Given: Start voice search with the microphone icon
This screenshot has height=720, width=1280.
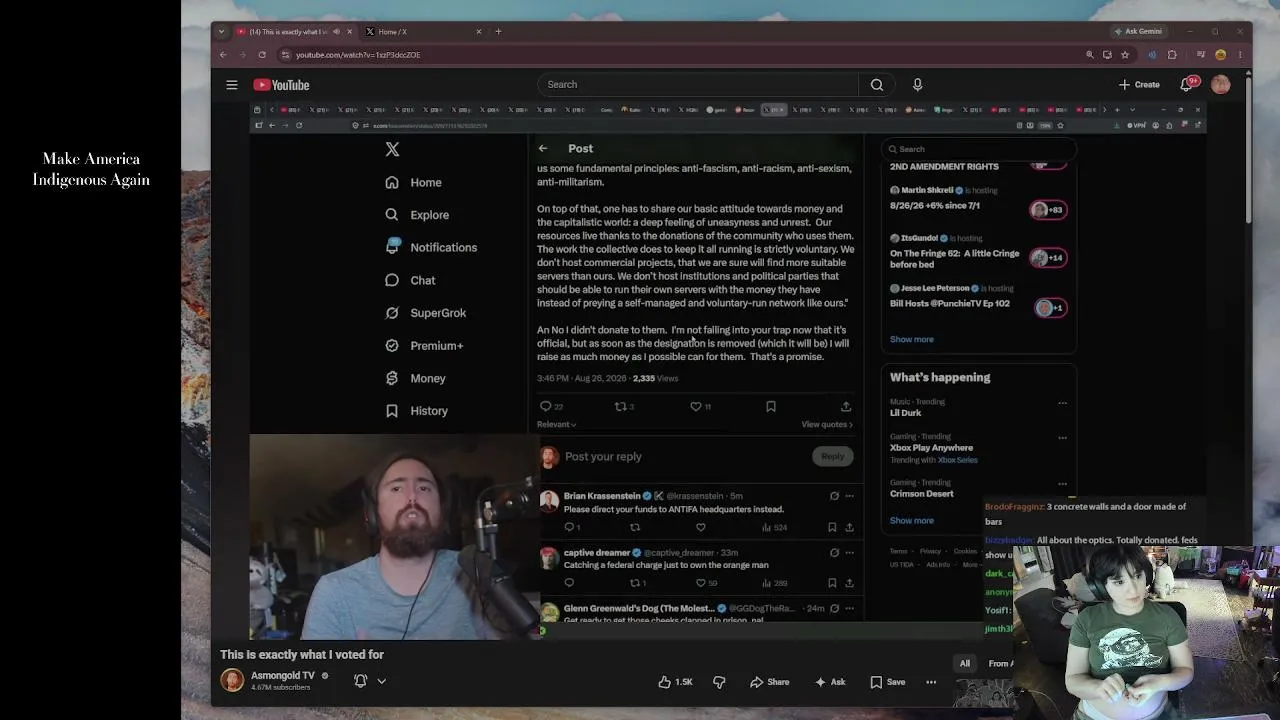Looking at the screenshot, I should pos(917,85).
